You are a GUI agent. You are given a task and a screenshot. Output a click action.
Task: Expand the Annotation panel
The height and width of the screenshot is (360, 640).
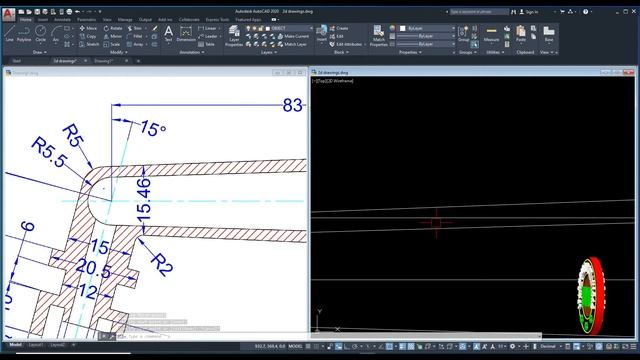click(192, 52)
